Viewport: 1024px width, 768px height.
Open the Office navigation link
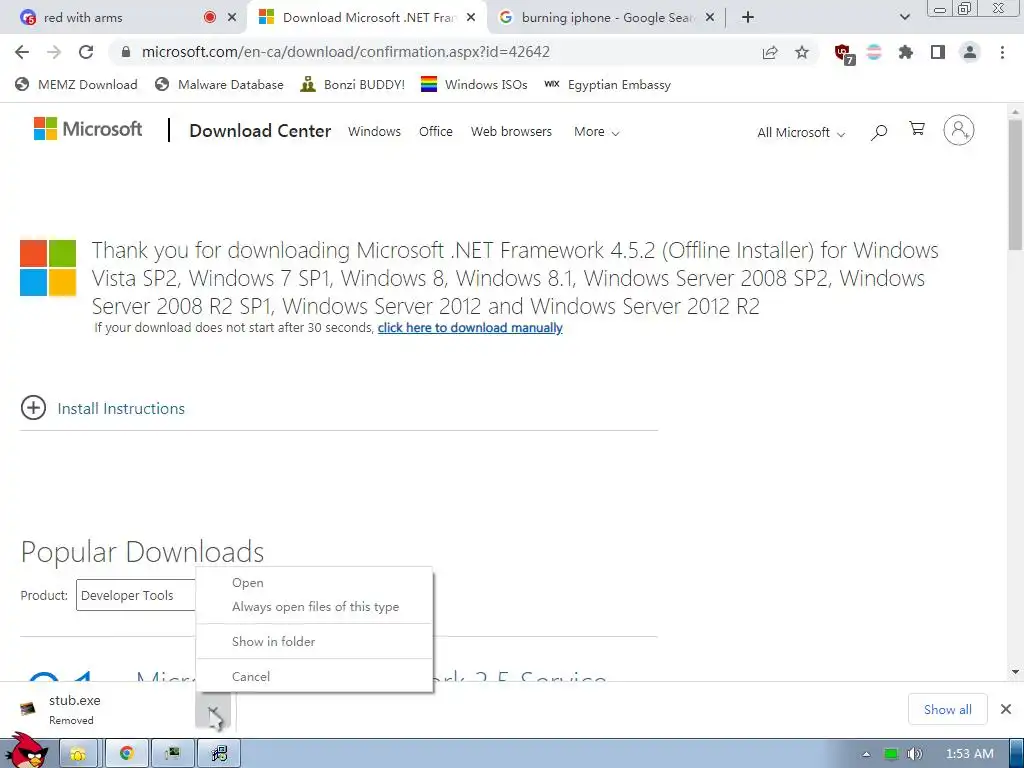point(436,132)
